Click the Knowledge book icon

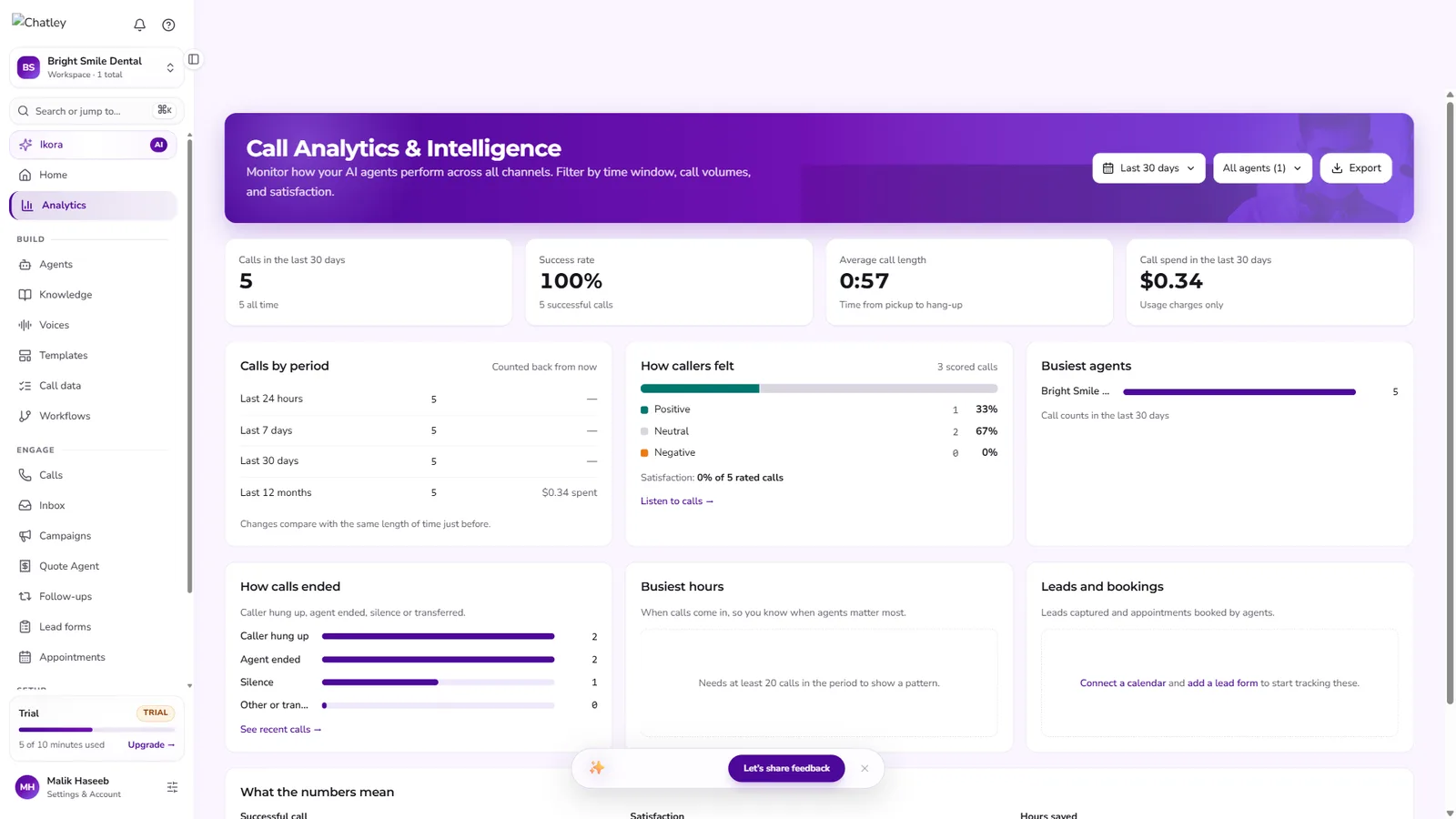pos(25,295)
